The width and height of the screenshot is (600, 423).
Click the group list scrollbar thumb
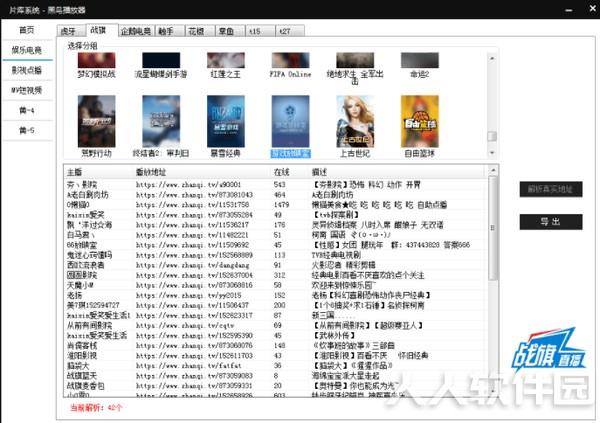(492, 136)
